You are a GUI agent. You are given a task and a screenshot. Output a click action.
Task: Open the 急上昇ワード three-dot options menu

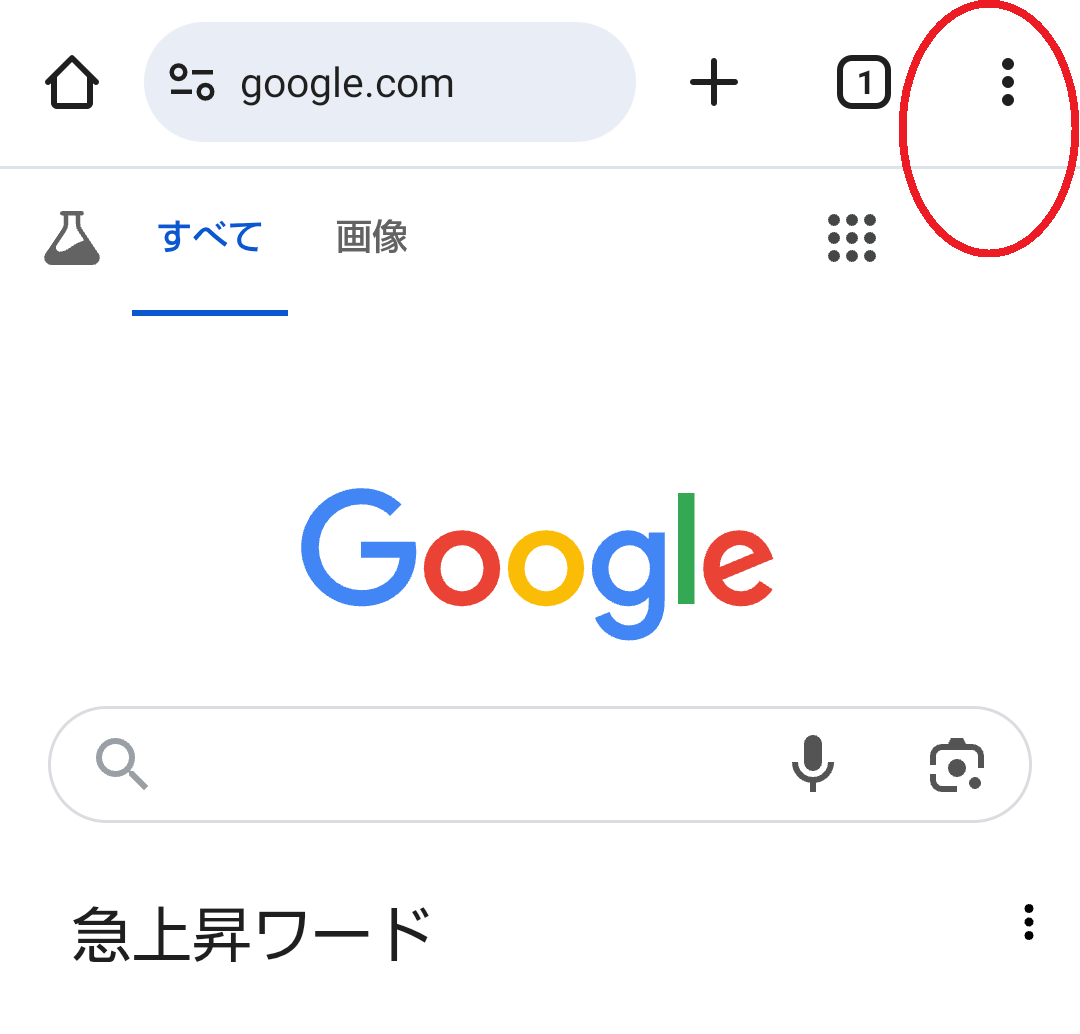tap(1029, 922)
